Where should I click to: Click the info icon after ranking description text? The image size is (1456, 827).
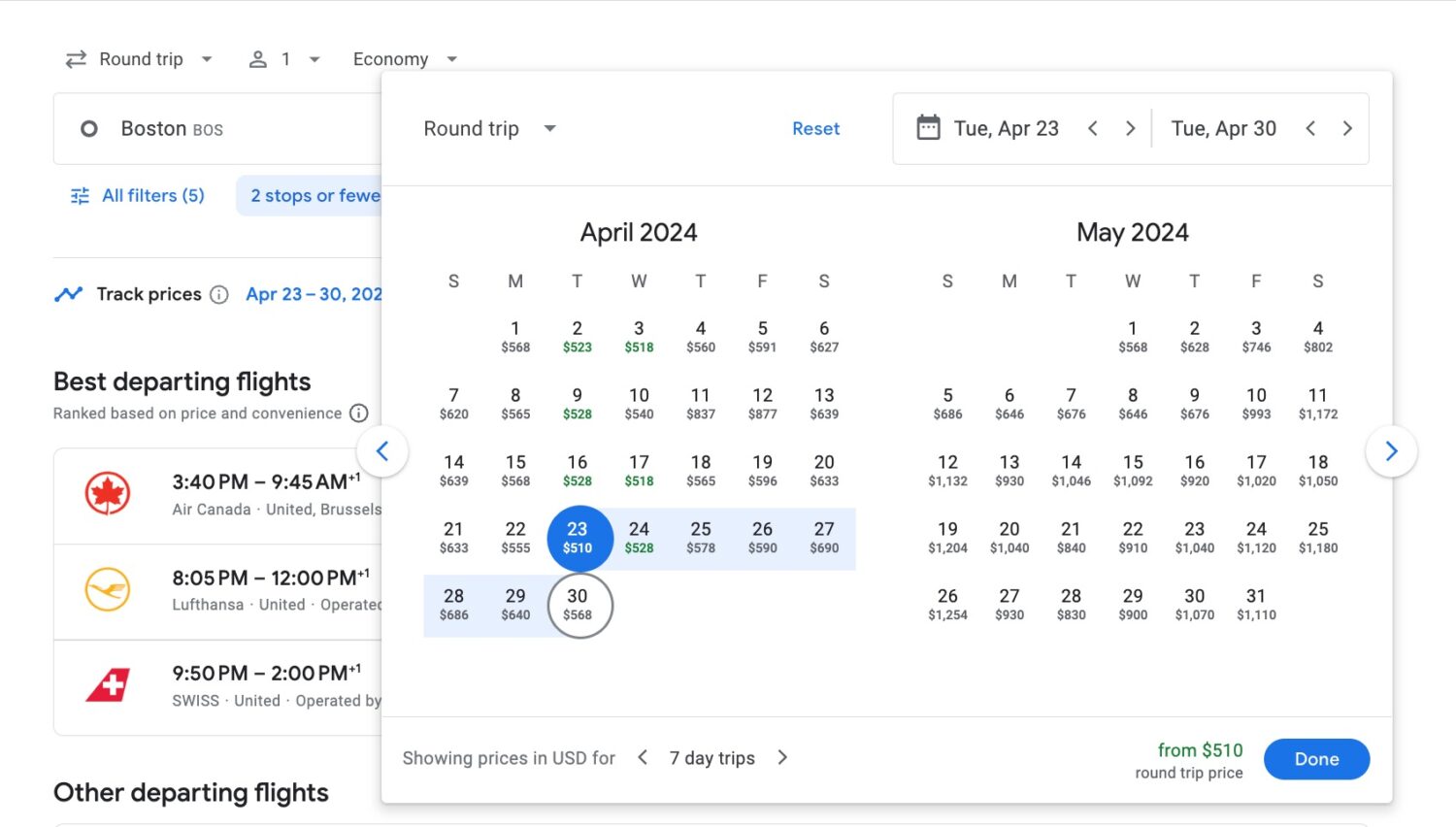(x=359, y=413)
